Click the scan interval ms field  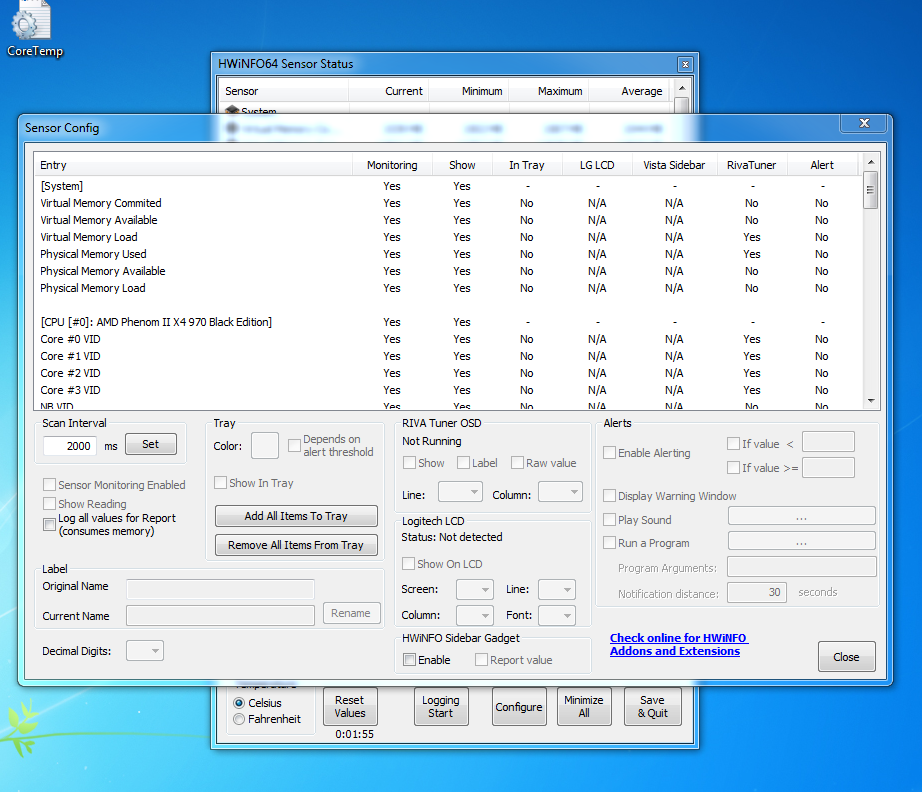point(69,446)
